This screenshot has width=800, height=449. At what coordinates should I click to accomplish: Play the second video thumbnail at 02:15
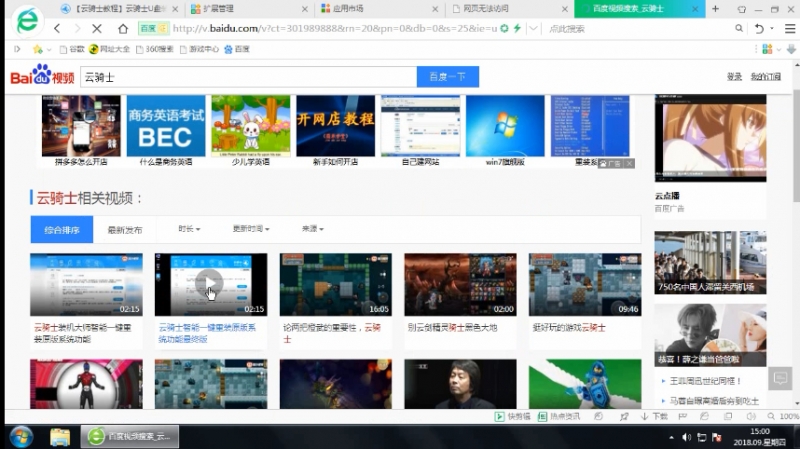[x=211, y=284]
